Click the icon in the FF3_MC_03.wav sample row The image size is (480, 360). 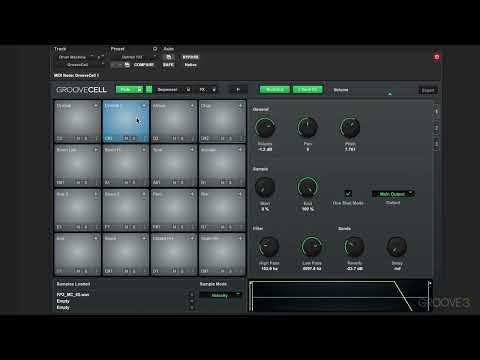(x=192, y=294)
